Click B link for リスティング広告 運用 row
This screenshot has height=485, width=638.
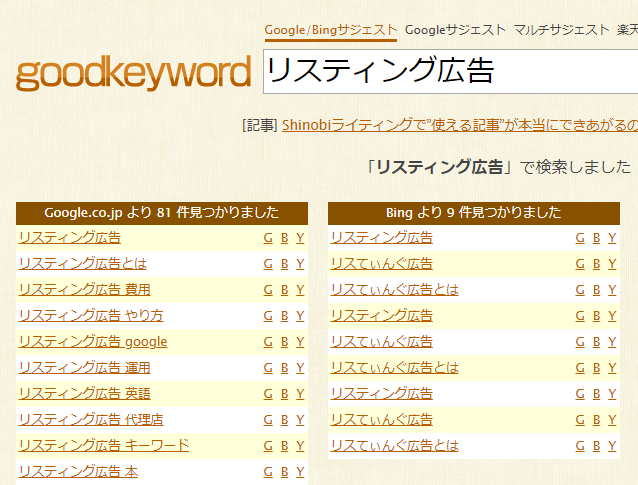click(x=284, y=368)
